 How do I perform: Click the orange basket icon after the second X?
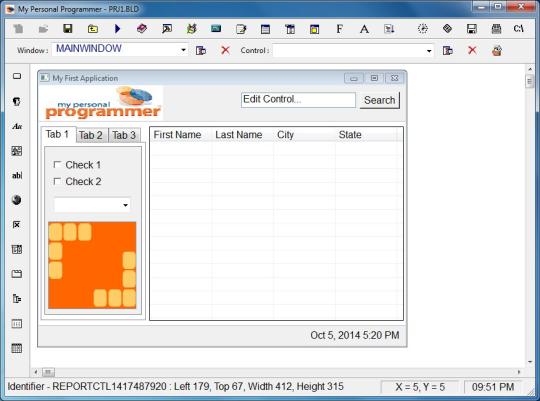point(497,51)
